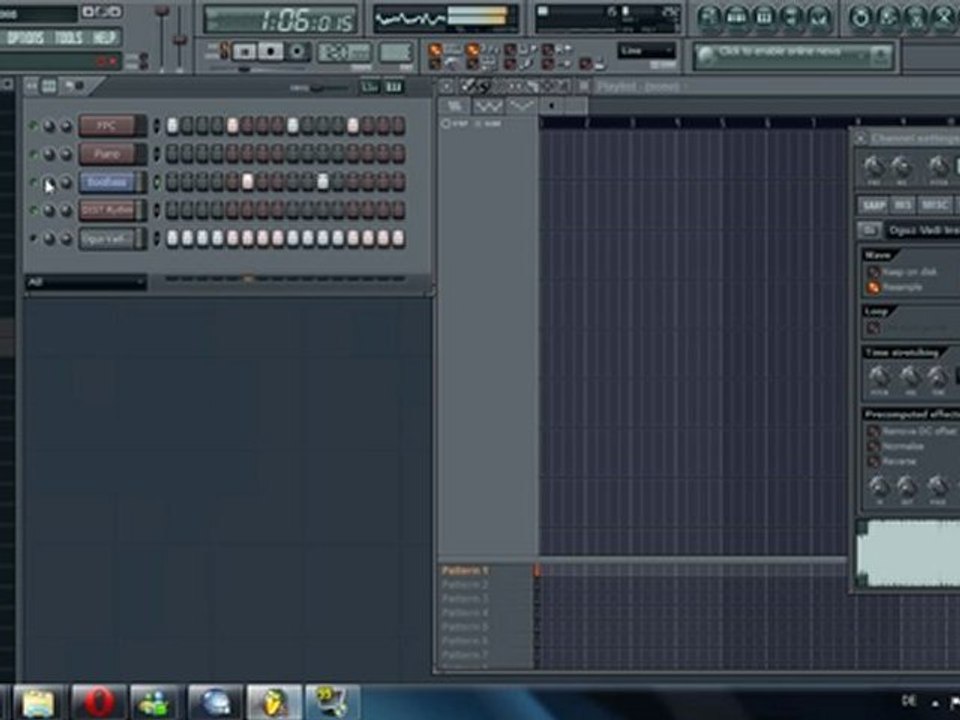960x720 pixels.
Task: Mute the DIST Rythm channel LED
Action: 33,211
